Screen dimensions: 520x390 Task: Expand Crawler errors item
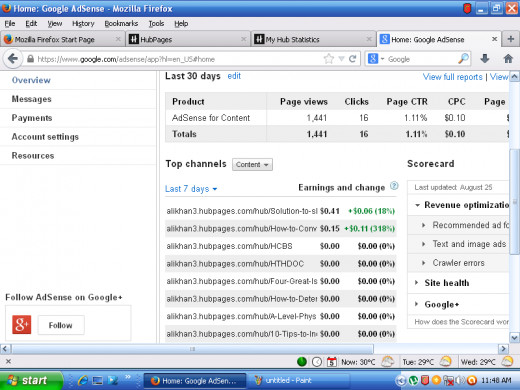424,263
